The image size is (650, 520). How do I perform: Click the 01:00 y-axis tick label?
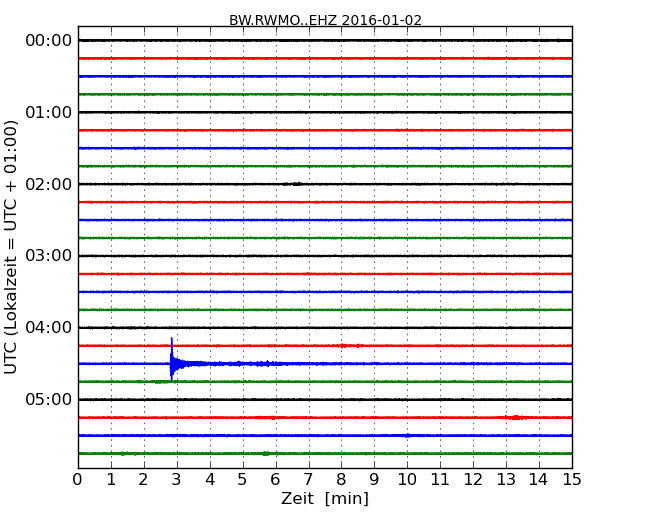tap(49, 112)
